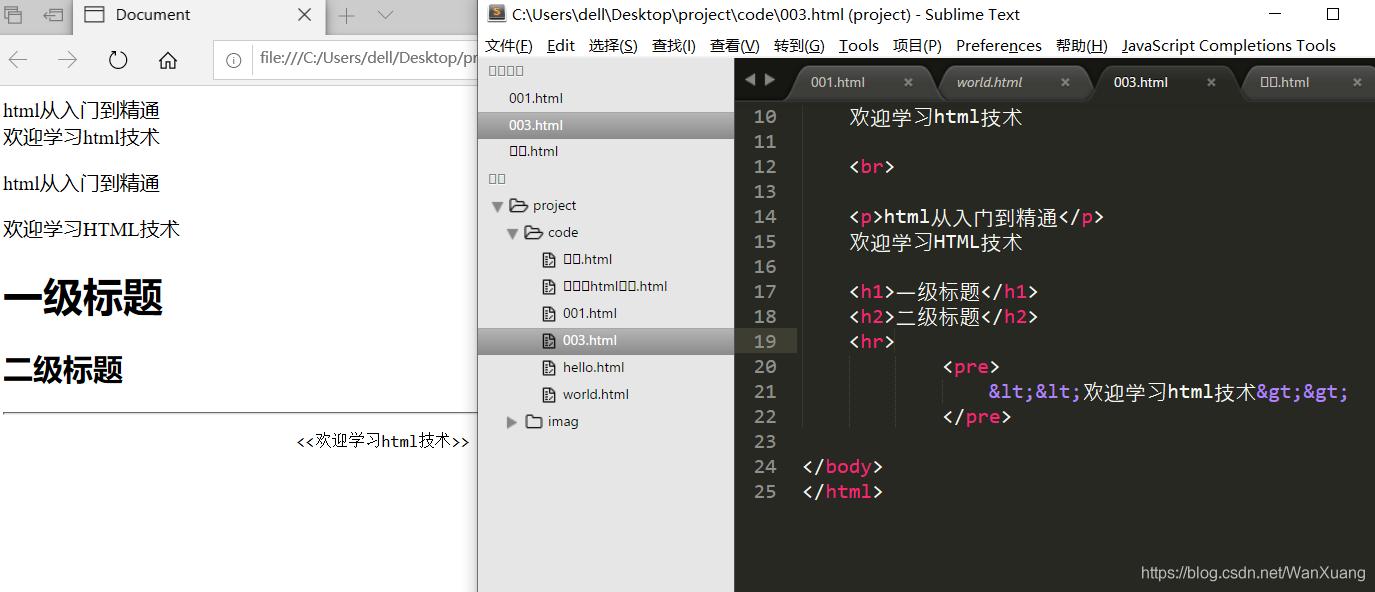Collapse the code folder in sidebar
Screen dimensions: 1375x592
click(513, 232)
